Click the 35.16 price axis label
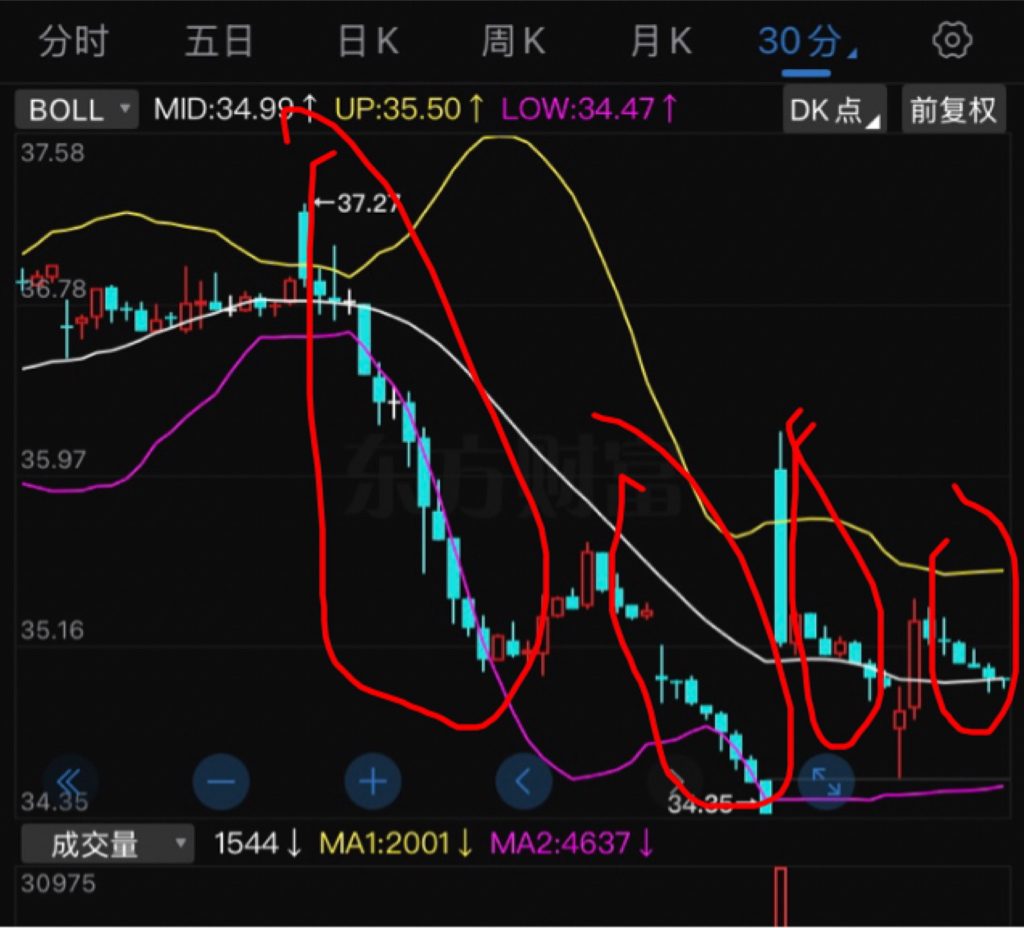Viewport: 1024px width, 928px height. click(52, 630)
